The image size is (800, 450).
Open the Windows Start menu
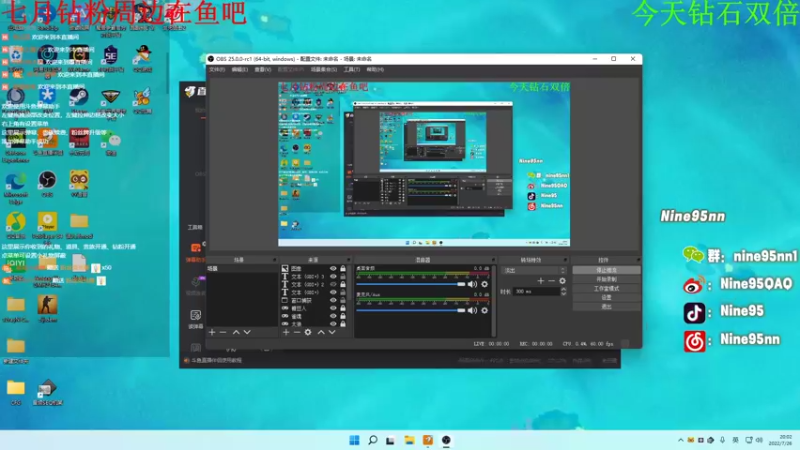tap(354, 440)
